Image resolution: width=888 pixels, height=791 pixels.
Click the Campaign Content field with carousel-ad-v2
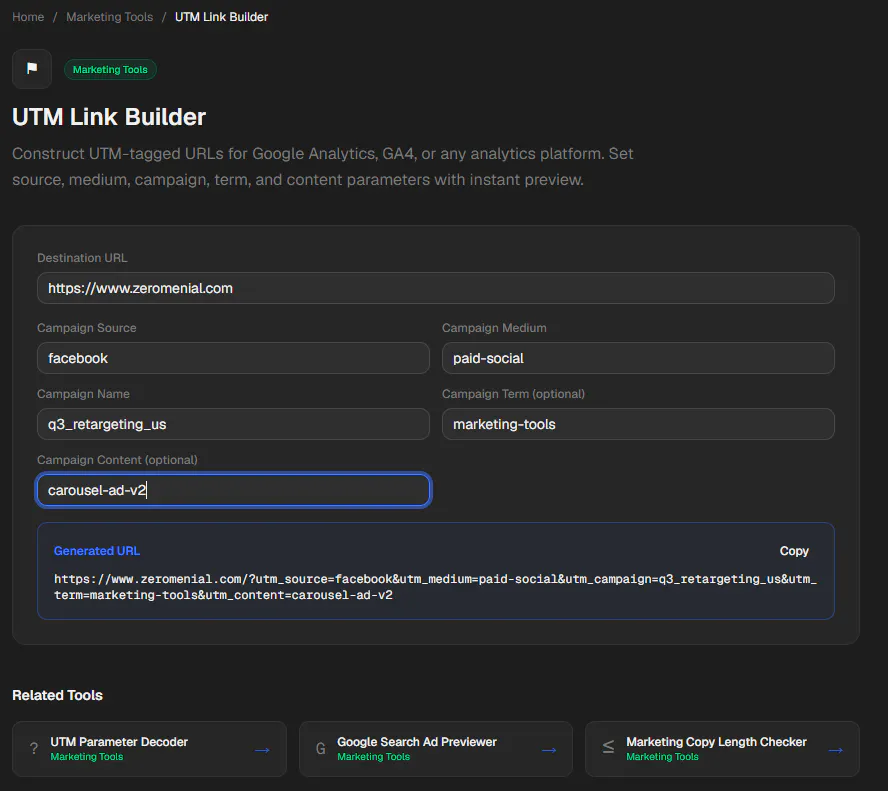233,490
